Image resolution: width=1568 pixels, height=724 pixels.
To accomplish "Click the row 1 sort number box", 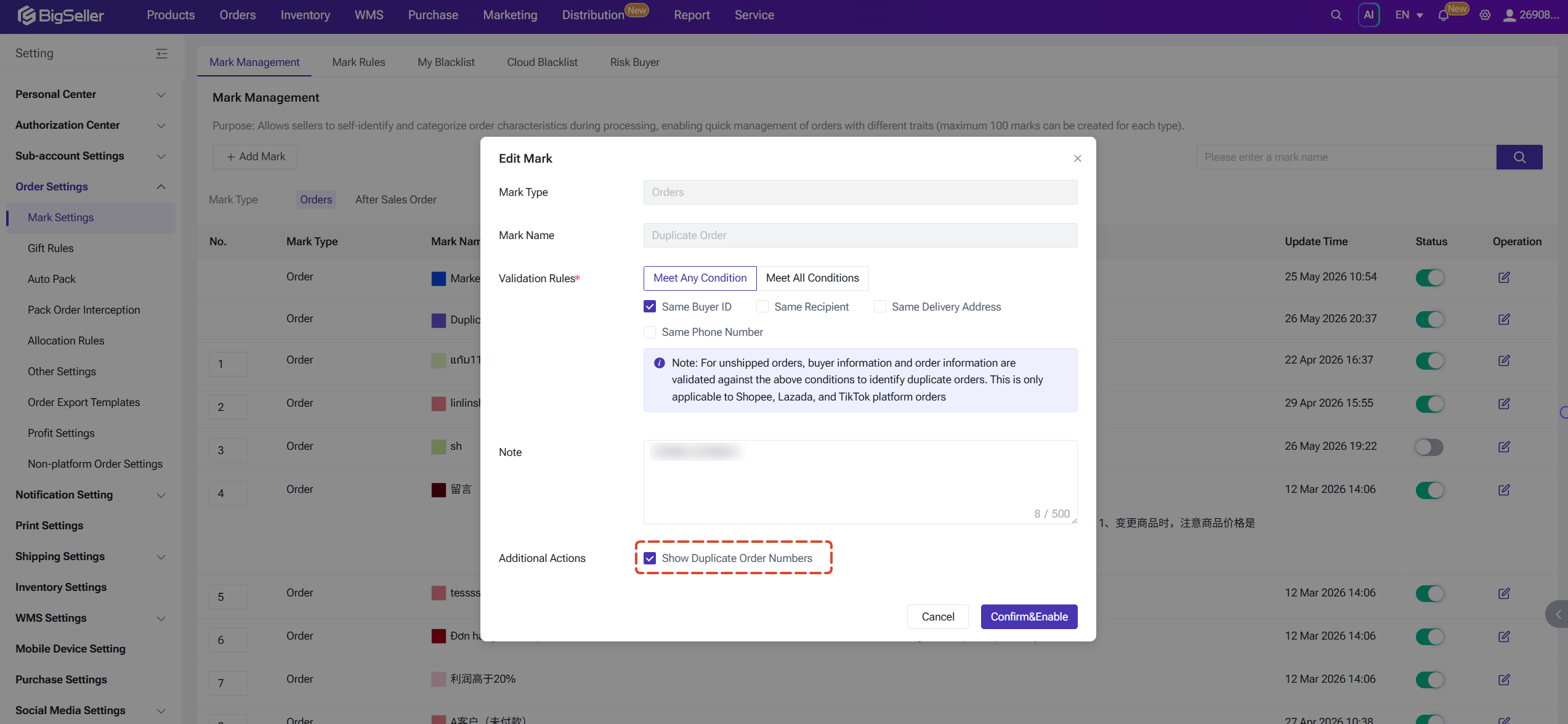I will [x=228, y=364].
